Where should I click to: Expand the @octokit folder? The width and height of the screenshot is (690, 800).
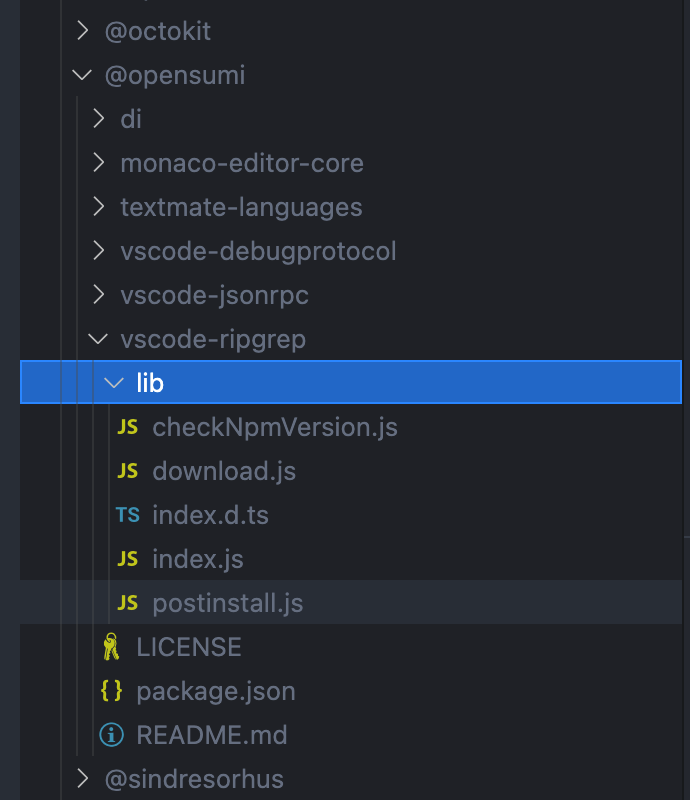[82, 30]
